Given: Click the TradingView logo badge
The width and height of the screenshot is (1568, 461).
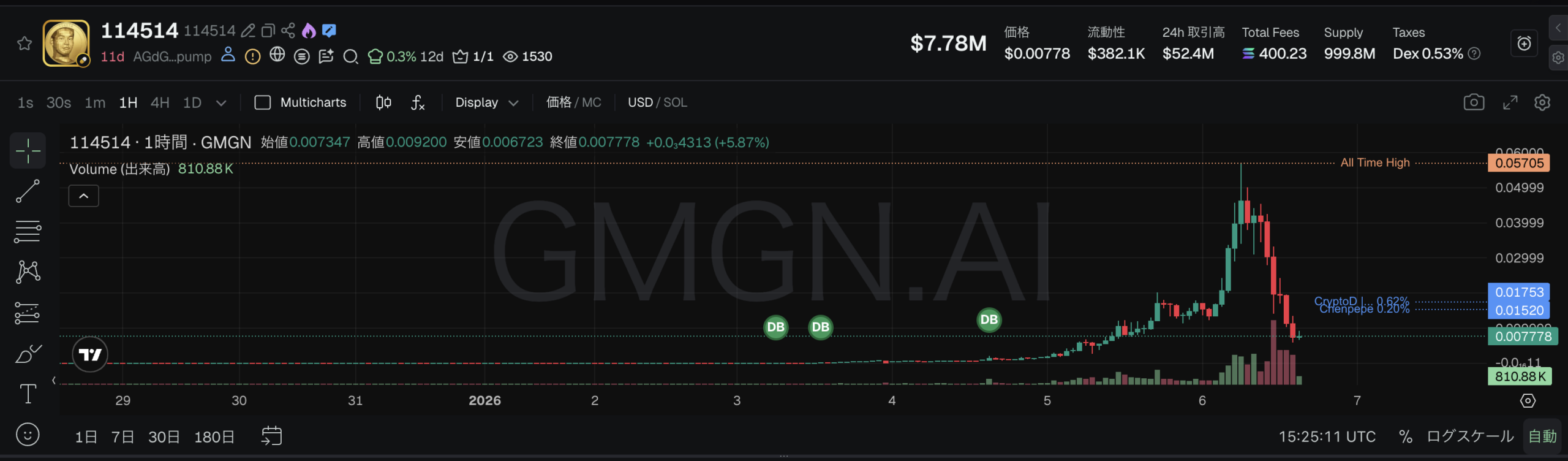Looking at the screenshot, I should tap(90, 354).
